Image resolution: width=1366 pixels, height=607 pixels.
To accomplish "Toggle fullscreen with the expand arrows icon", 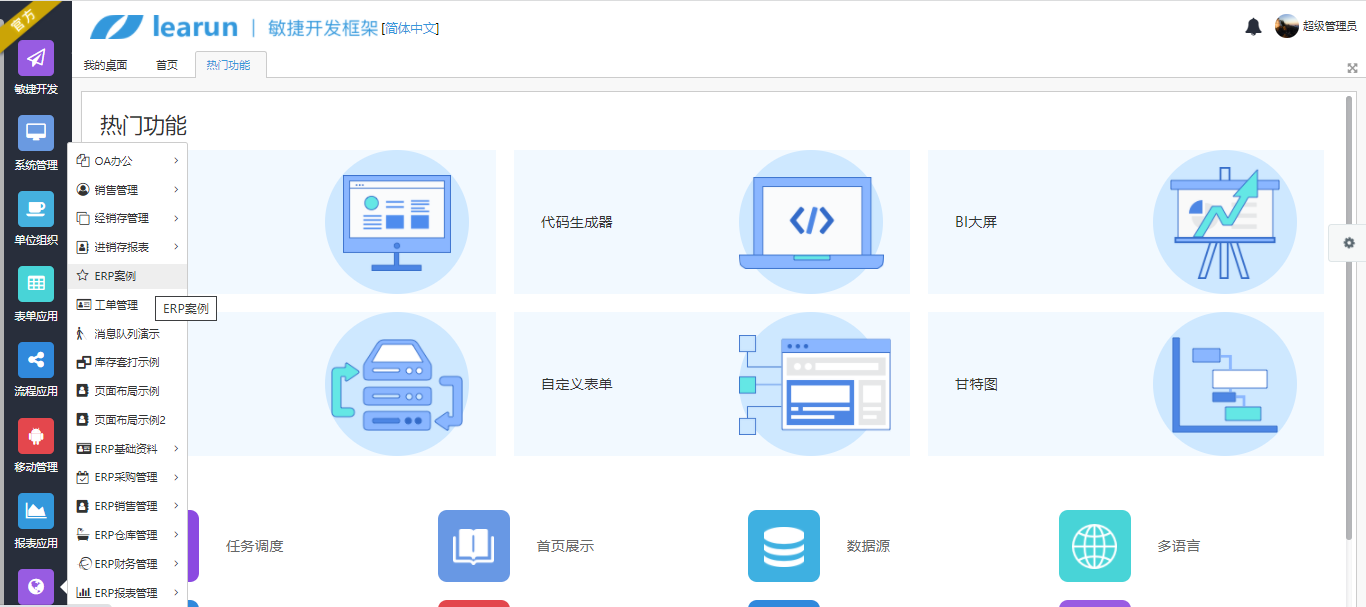I will (x=1354, y=67).
